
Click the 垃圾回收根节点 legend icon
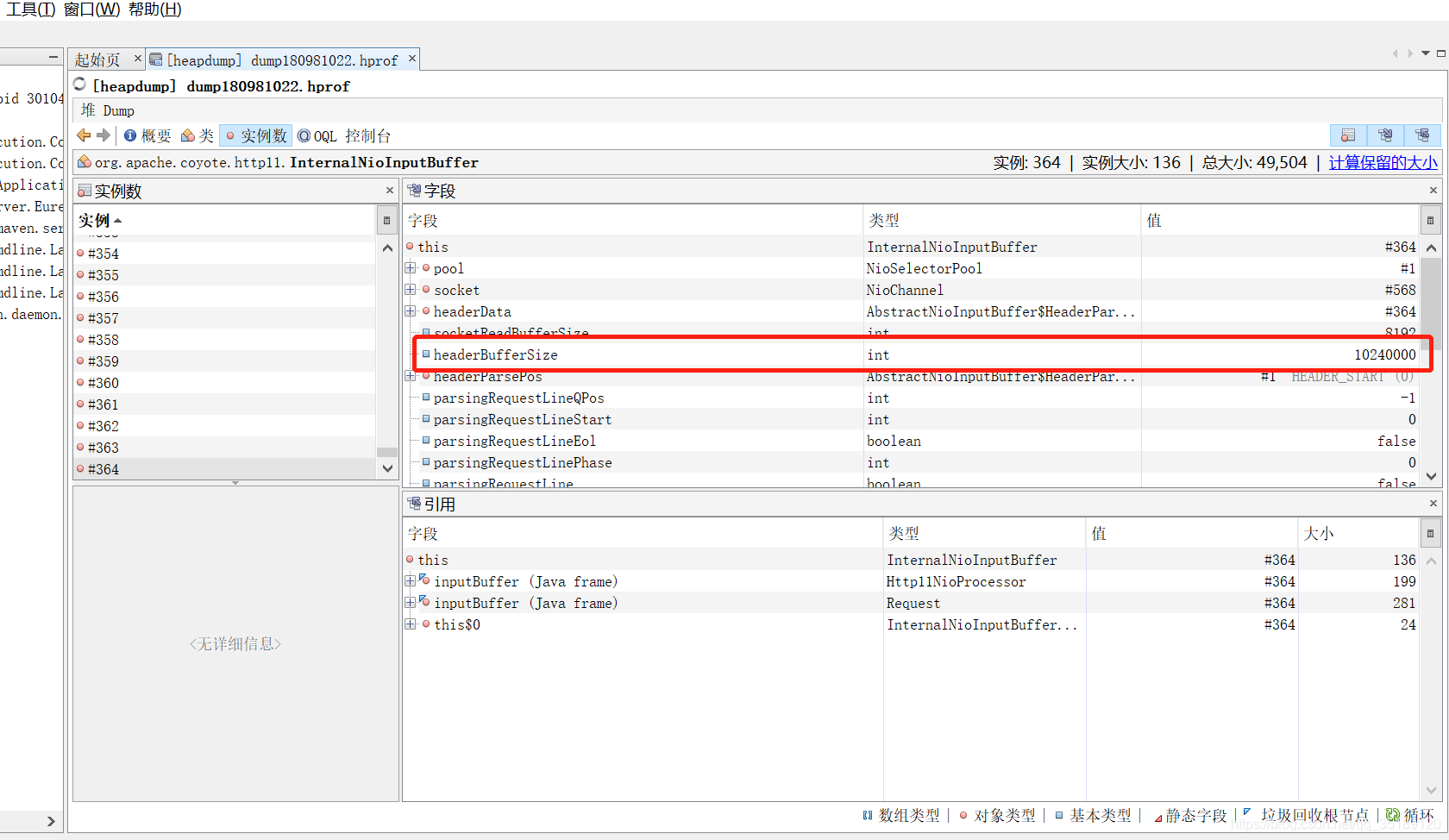(x=1247, y=813)
